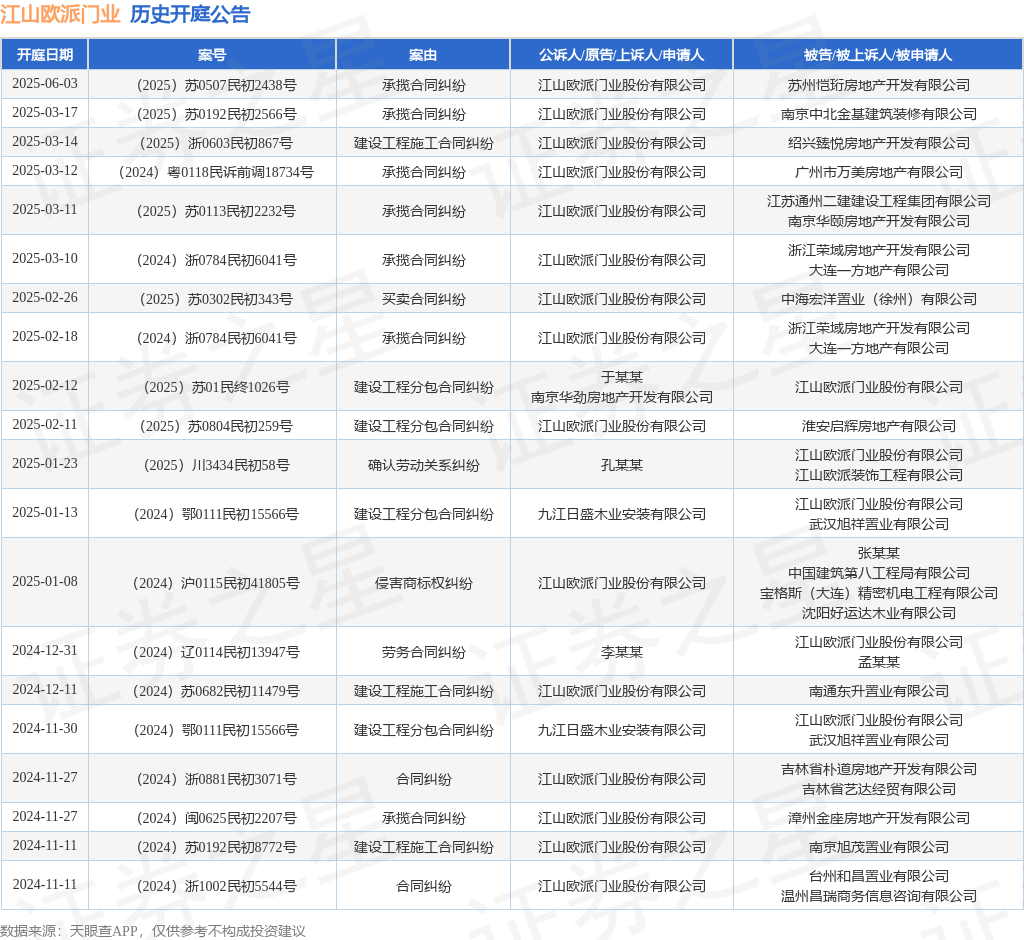Click defendant 中海宏洋置业(徐州)有限公司
The width and height of the screenshot is (1024, 940).
click(x=878, y=299)
